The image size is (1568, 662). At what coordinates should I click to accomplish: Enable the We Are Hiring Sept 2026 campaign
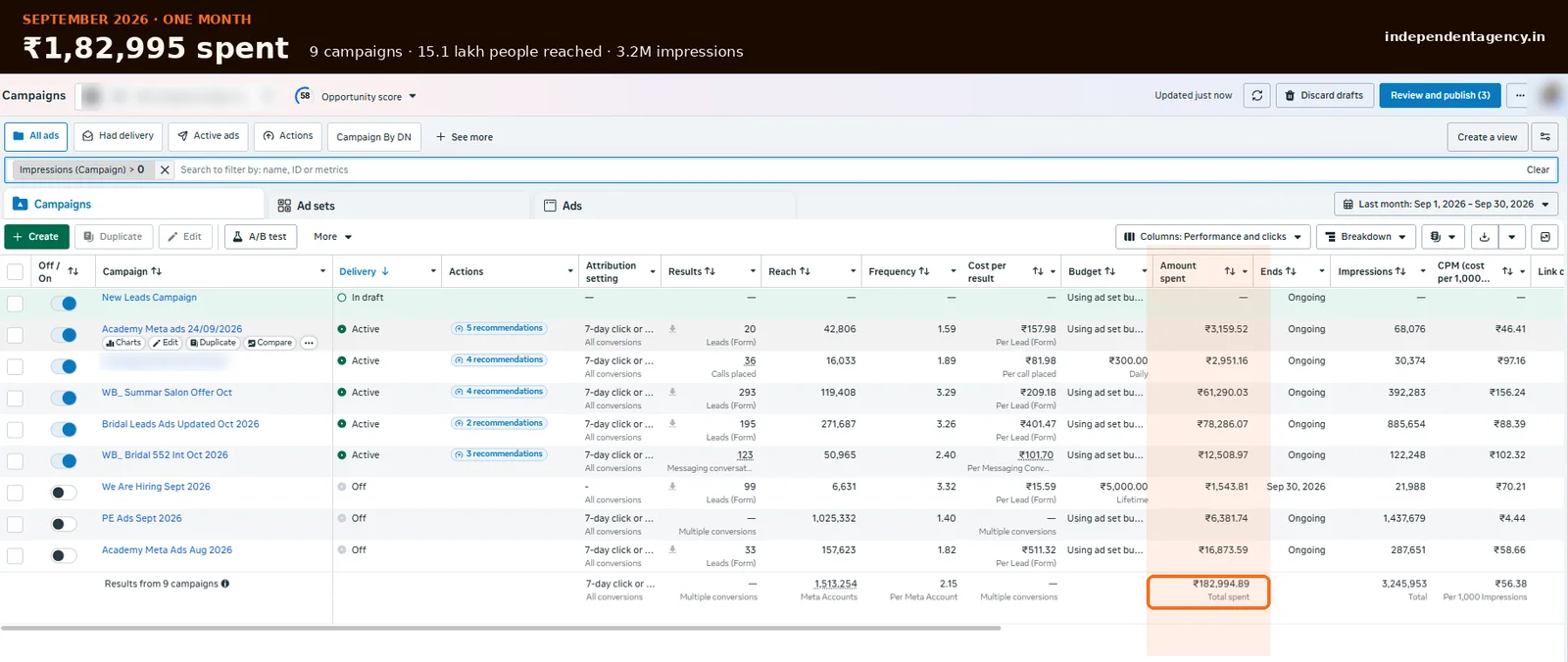(x=63, y=493)
